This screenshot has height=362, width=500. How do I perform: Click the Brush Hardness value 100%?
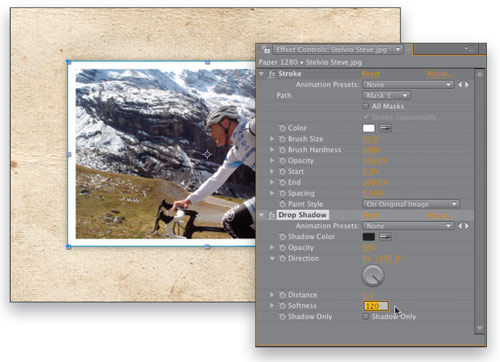coord(371,150)
